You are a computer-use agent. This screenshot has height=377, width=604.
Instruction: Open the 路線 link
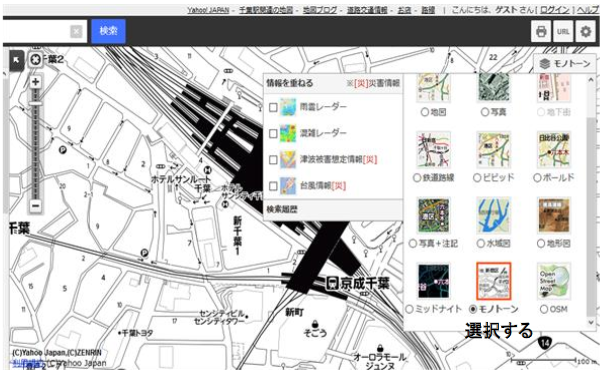[428, 10]
